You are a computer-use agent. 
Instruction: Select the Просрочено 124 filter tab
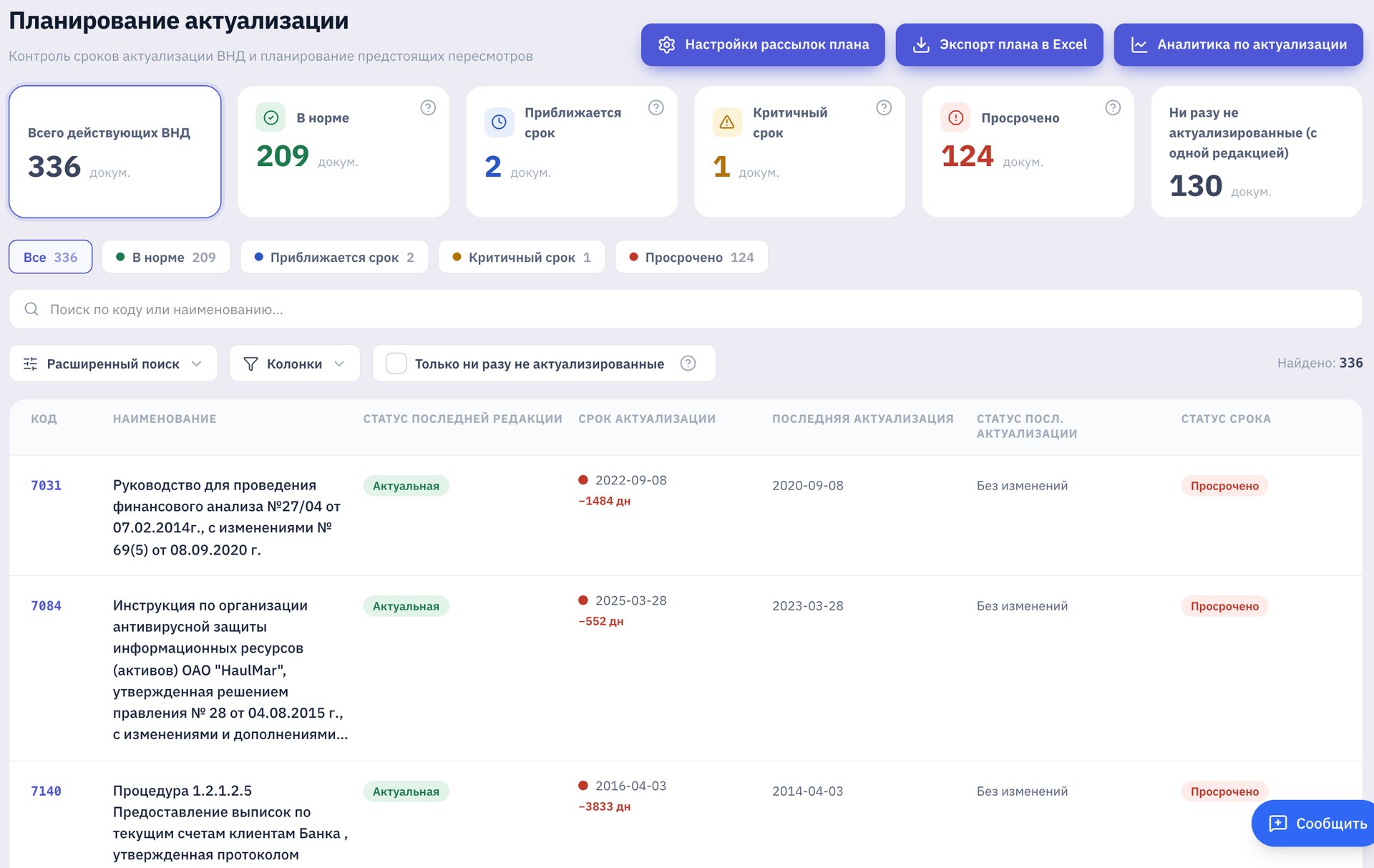tap(691, 257)
